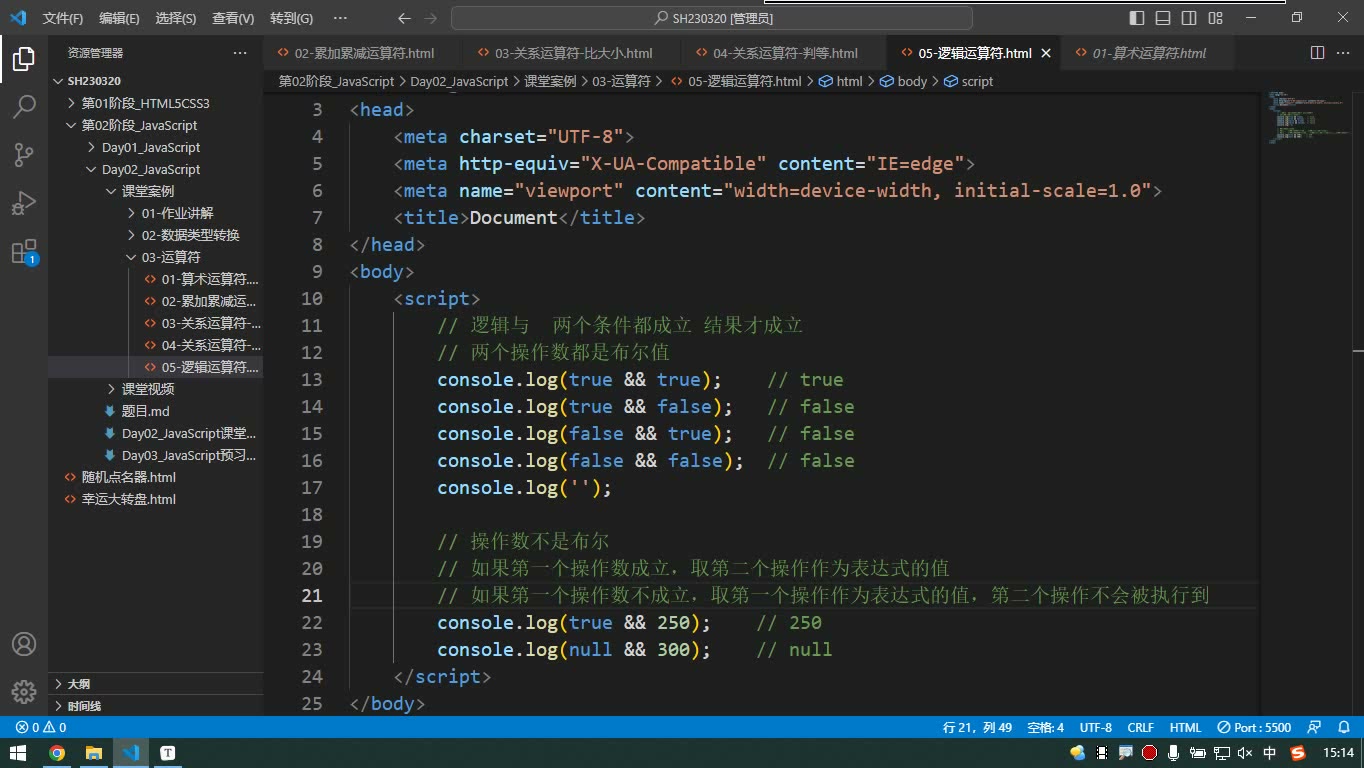Click the Sogou input method tray icon
This screenshot has width=1364, height=768.
point(1298,753)
